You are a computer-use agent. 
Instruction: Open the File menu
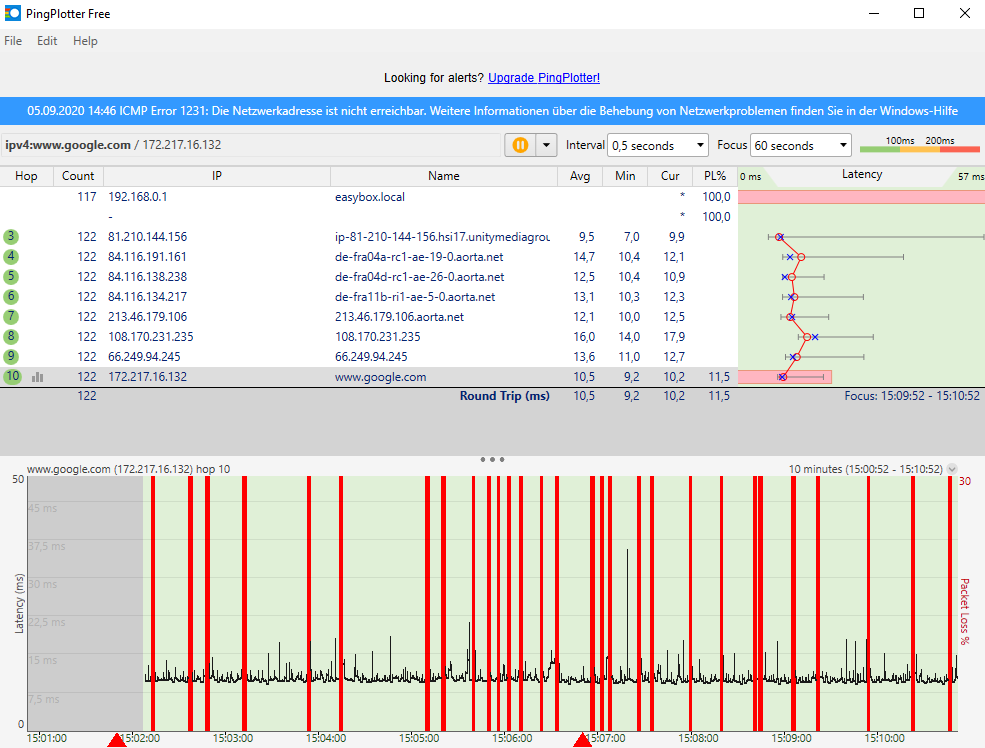(x=12, y=41)
